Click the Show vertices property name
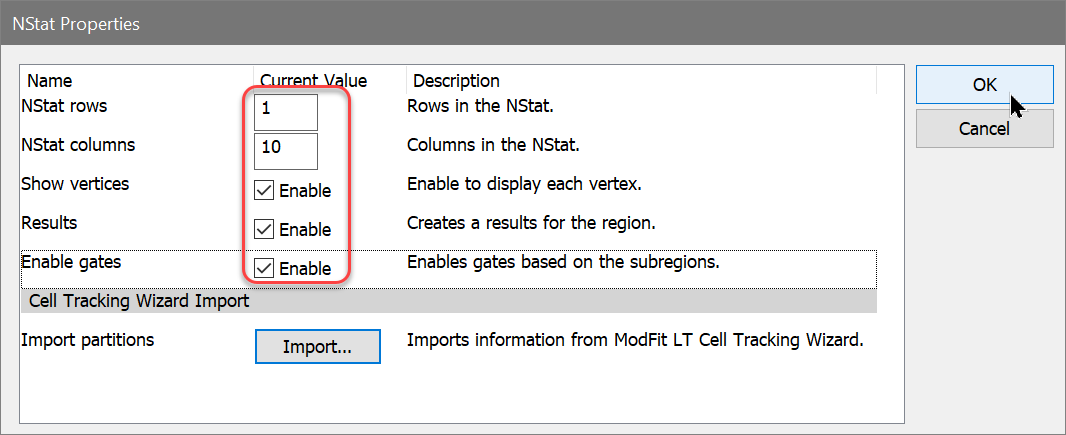The height and width of the screenshot is (435, 1066). 75,184
